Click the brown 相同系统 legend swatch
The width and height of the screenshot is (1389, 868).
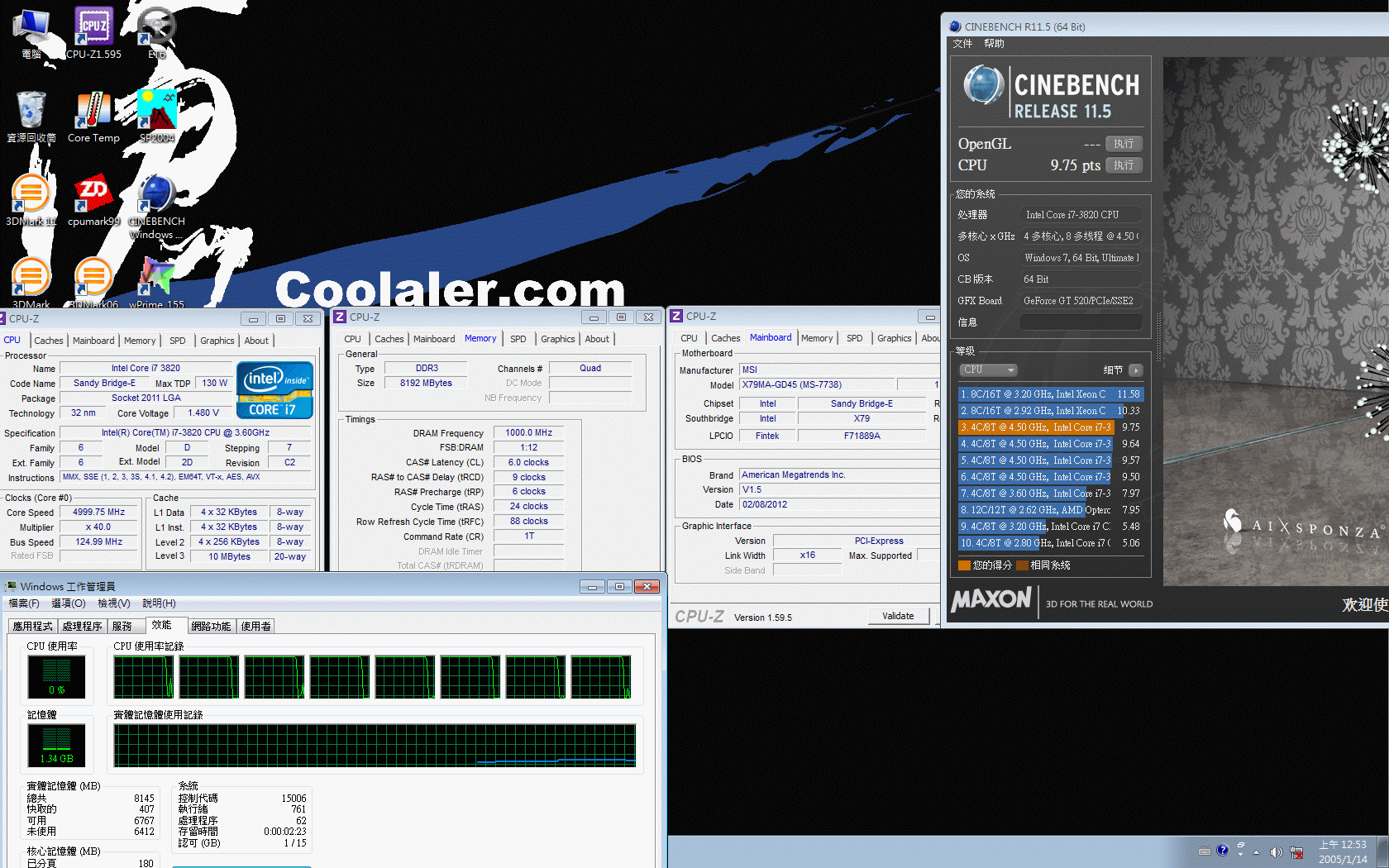click(1022, 565)
